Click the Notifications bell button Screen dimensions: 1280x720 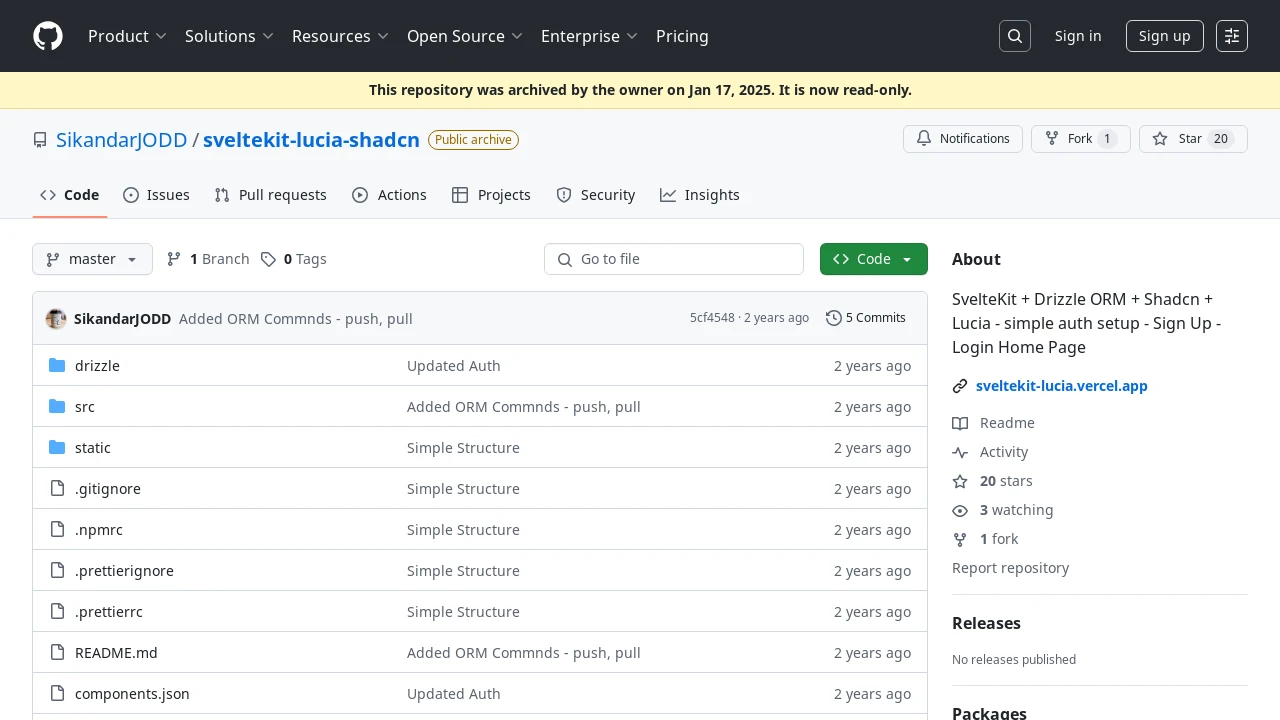963,139
